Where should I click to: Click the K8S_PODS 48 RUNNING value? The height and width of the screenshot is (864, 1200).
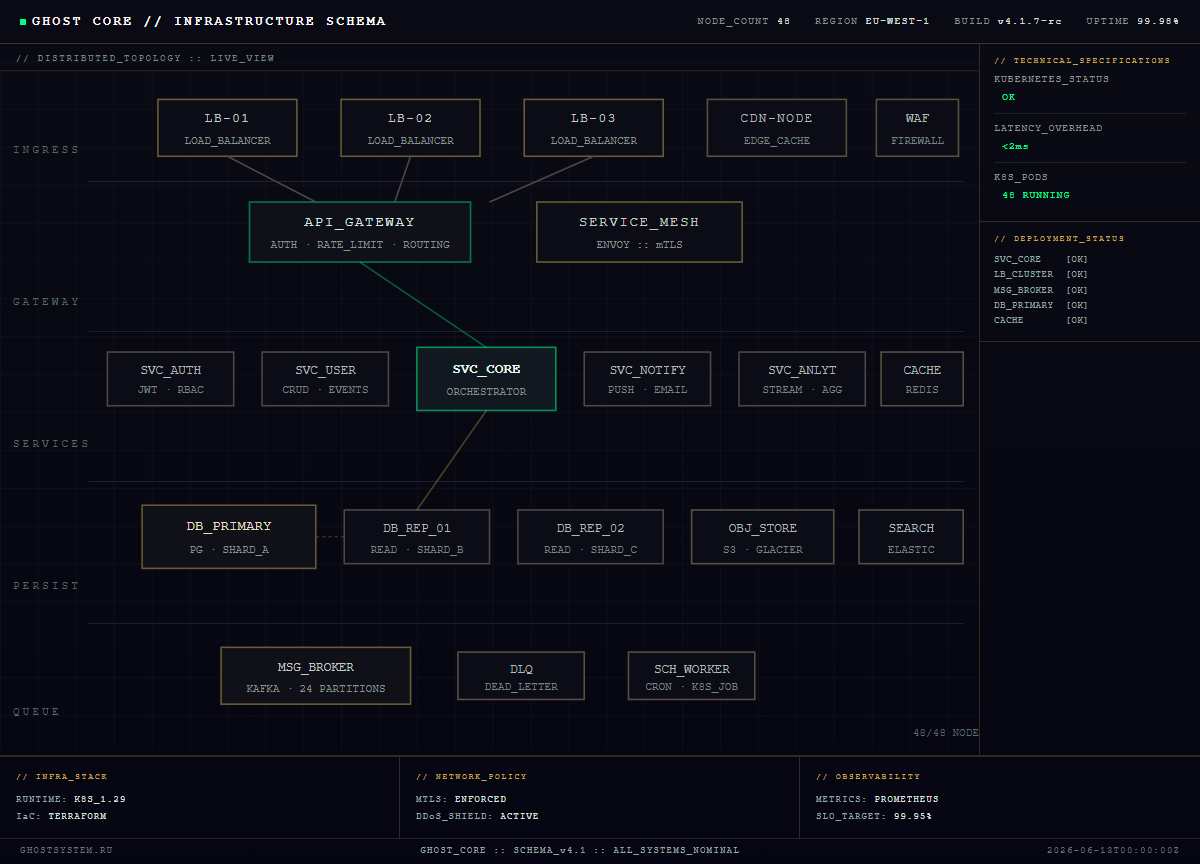pos(1036,195)
